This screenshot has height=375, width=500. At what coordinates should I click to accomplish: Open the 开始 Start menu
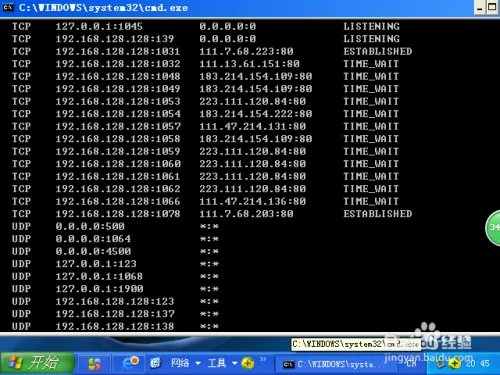(x=37, y=363)
